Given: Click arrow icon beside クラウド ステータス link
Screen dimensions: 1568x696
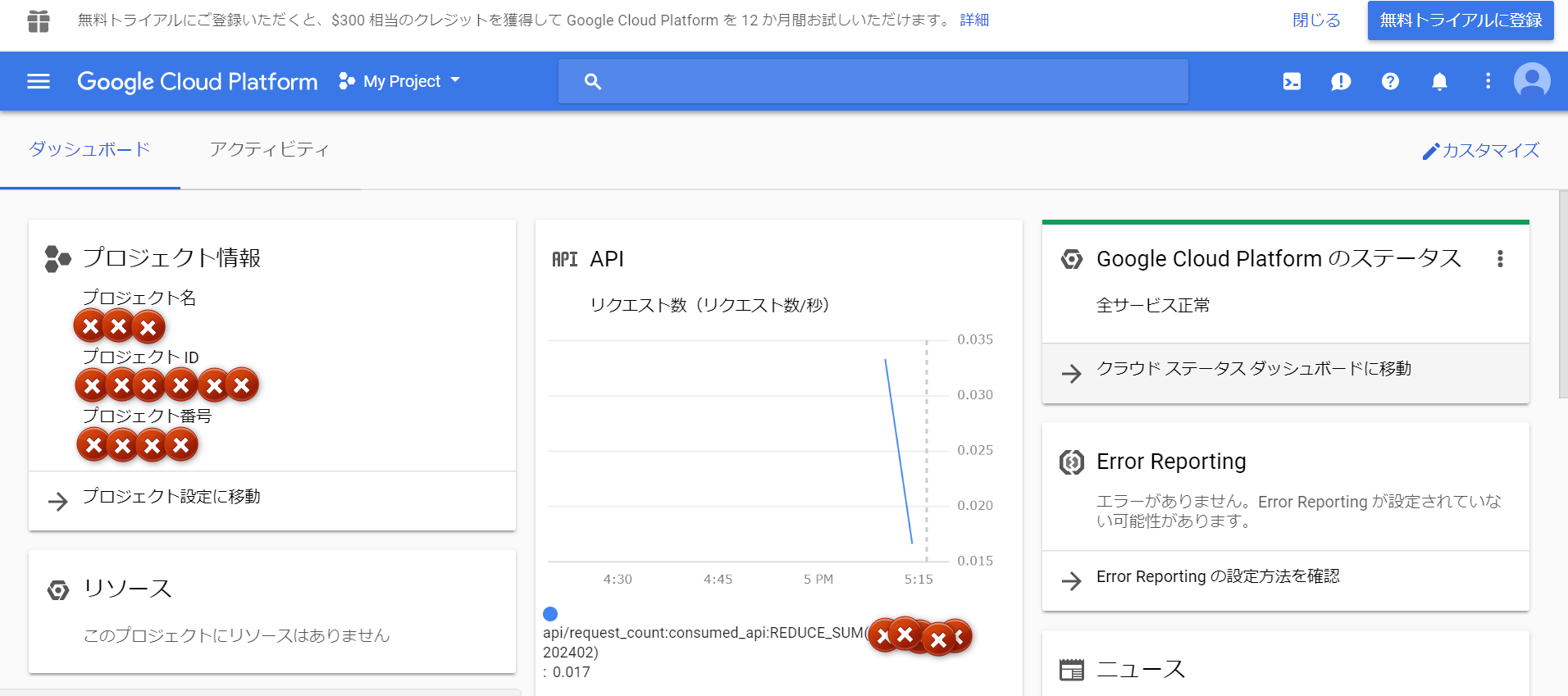Looking at the screenshot, I should 1071,373.
